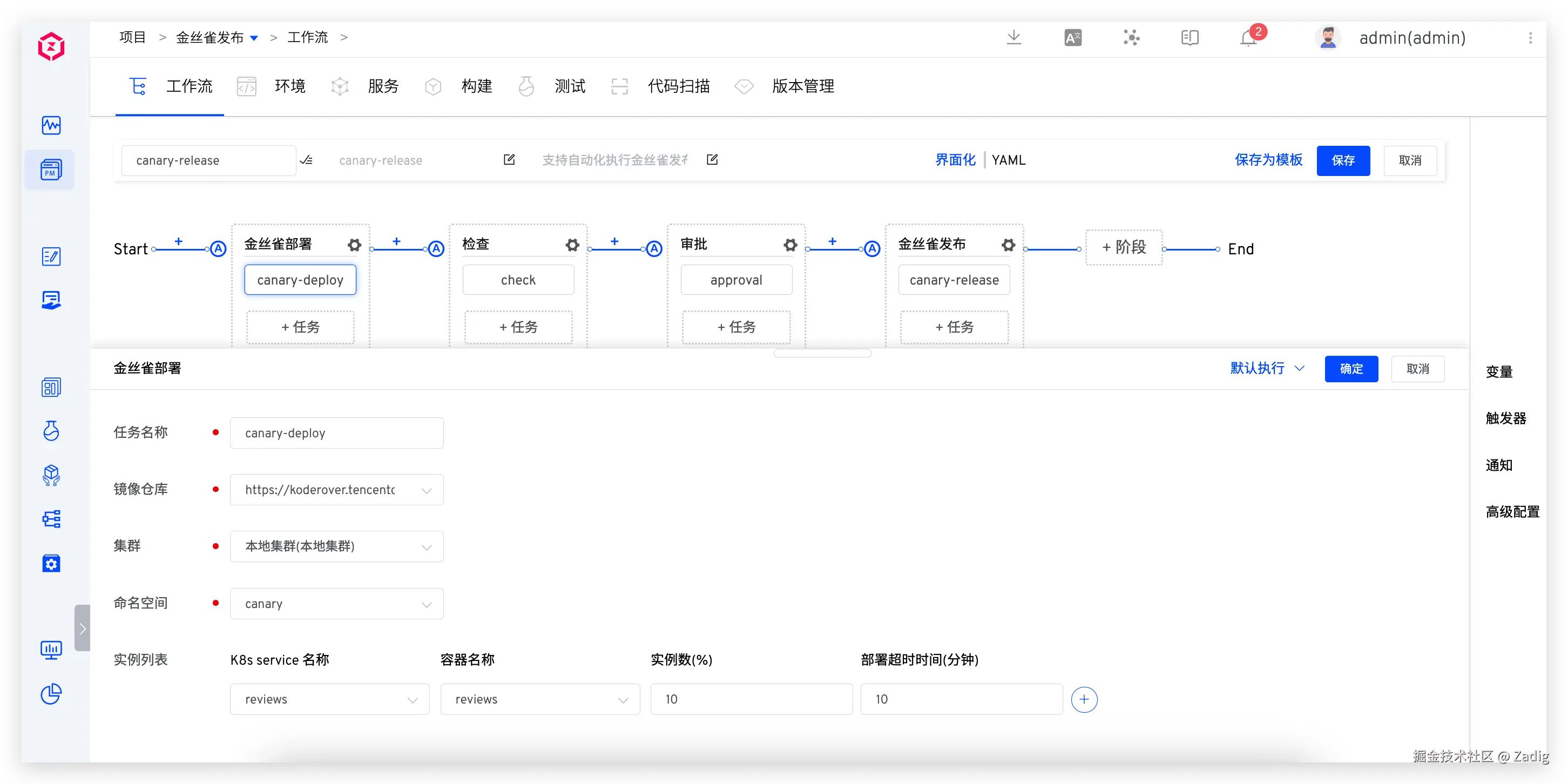Click the notification bell icon
The image size is (1568, 784).
pos(1248,38)
